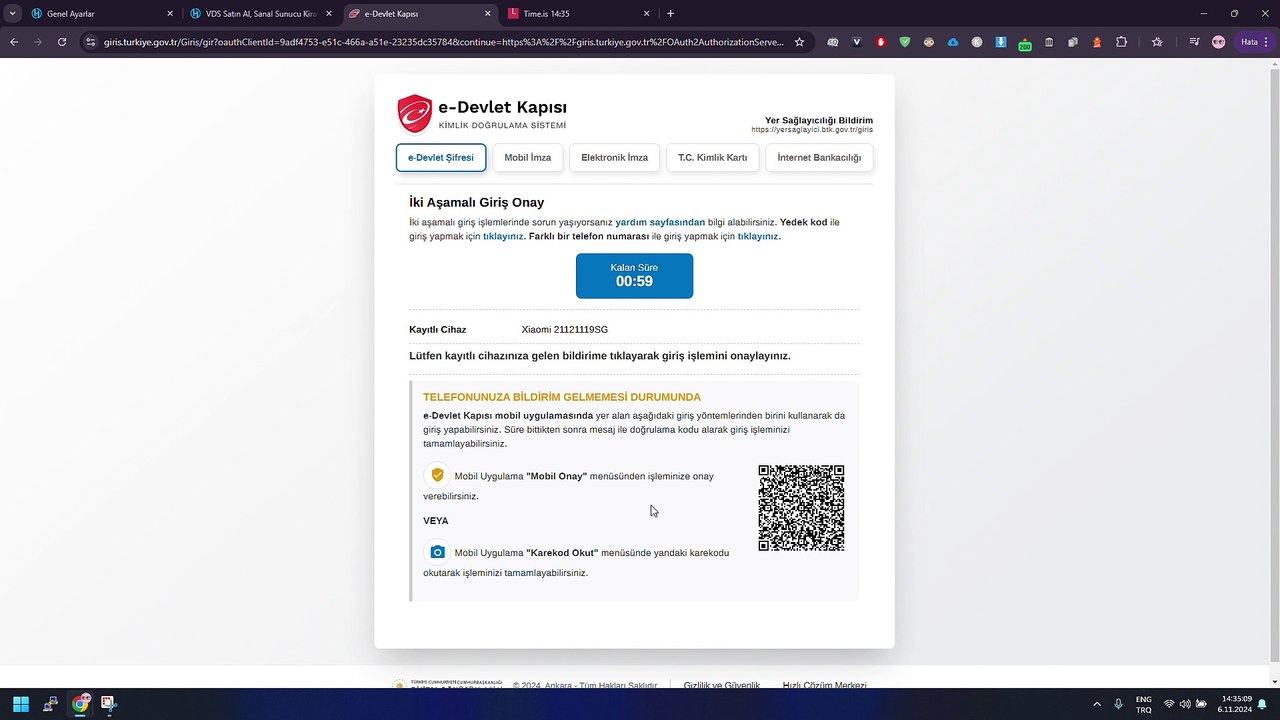
Task: Click the trash can extension icon
Action: point(1049,42)
